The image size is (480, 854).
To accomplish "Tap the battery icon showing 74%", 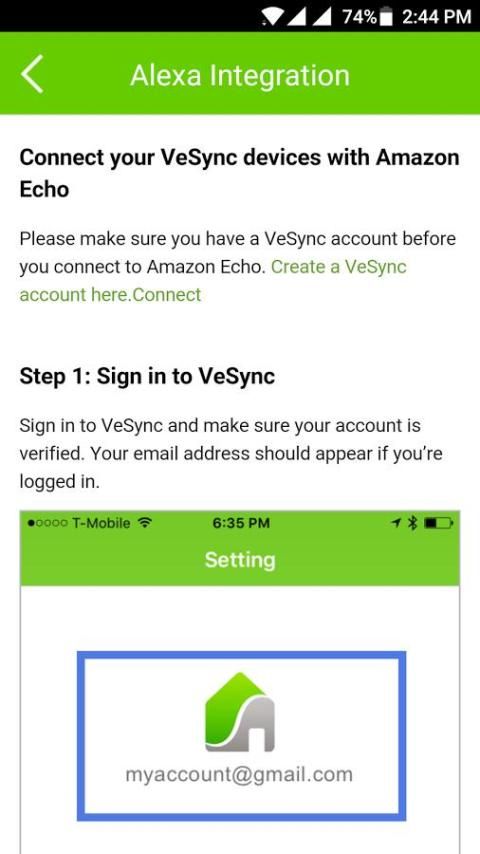I will [x=386, y=17].
